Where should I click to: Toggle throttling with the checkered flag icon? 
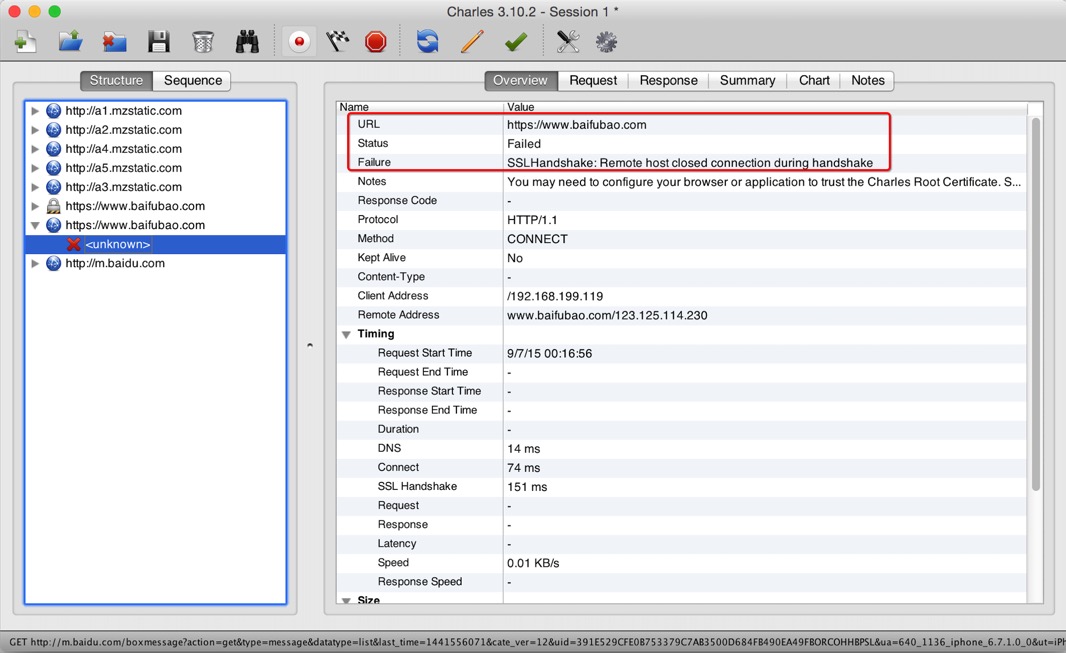(337, 42)
